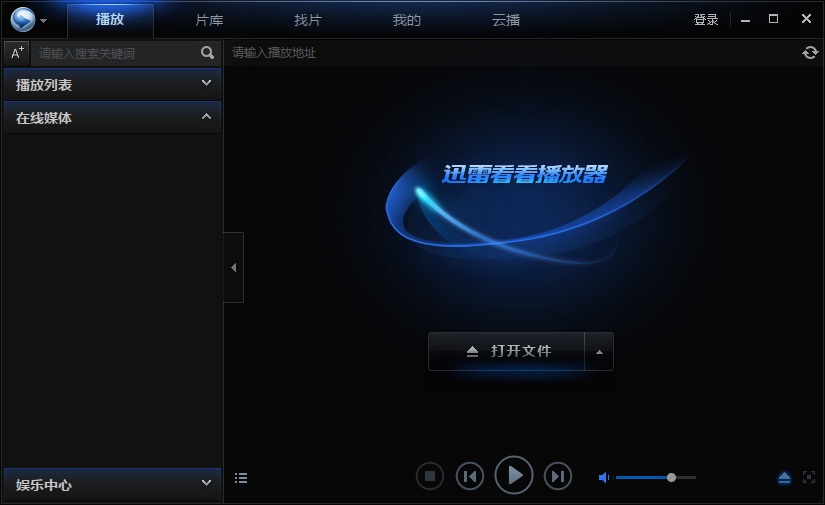This screenshot has height=505, width=825.
Task: Switch to the 片库 tab
Action: point(209,20)
